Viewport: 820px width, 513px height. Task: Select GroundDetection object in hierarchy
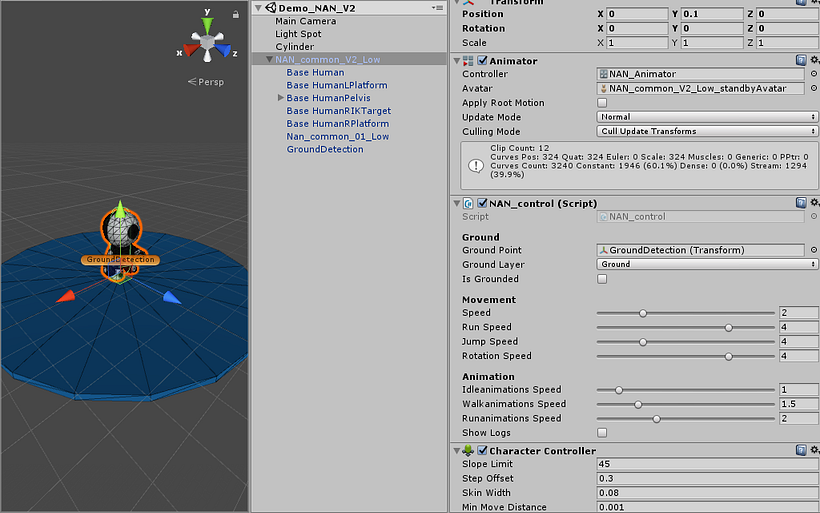325,150
